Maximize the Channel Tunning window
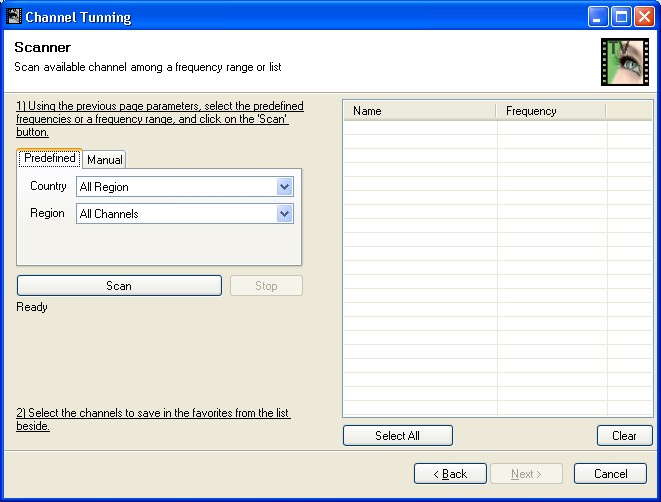 pyautogui.click(x=620, y=17)
